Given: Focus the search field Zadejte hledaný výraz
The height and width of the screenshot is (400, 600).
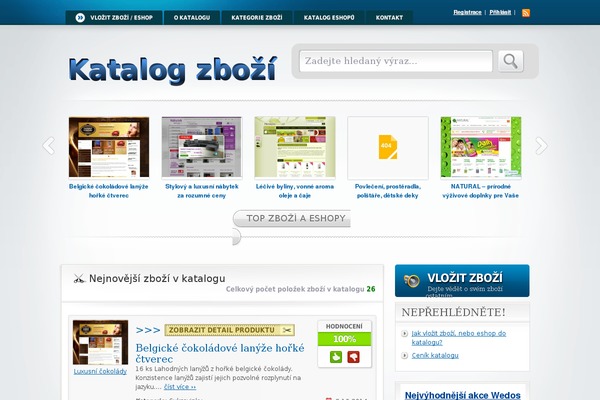Looking at the screenshot, I should tap(396, 61).
